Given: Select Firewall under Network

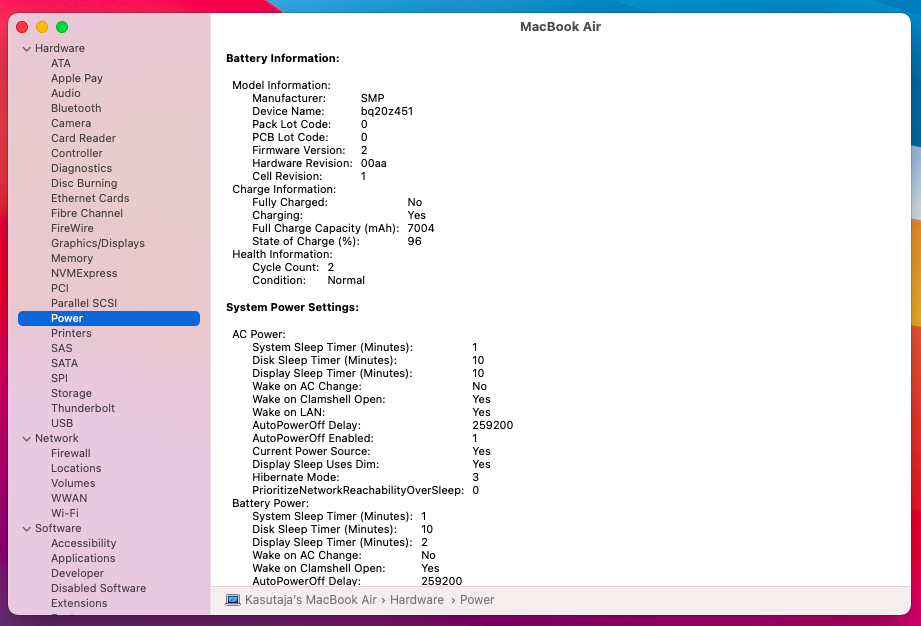Looking at the screenshot, I should pyautogui.click(x=70, y=453).
